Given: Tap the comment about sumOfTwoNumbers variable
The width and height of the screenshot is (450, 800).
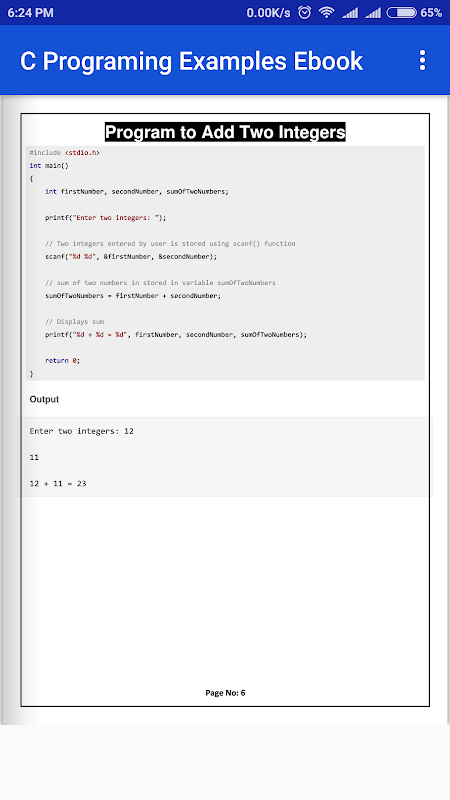Looking at the screenshot, I should [160, 283].
